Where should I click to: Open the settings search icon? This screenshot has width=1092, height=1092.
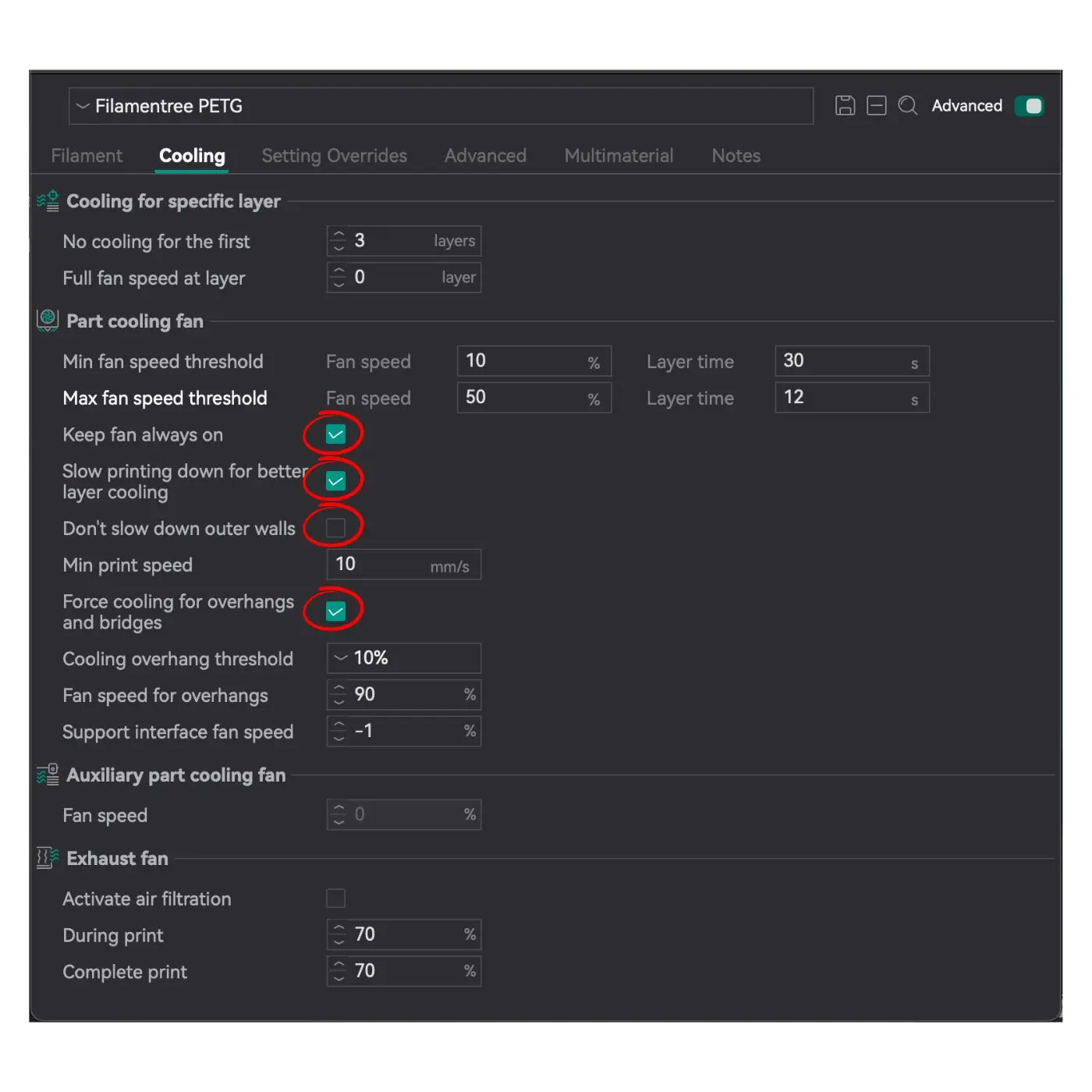click(907, 105)
